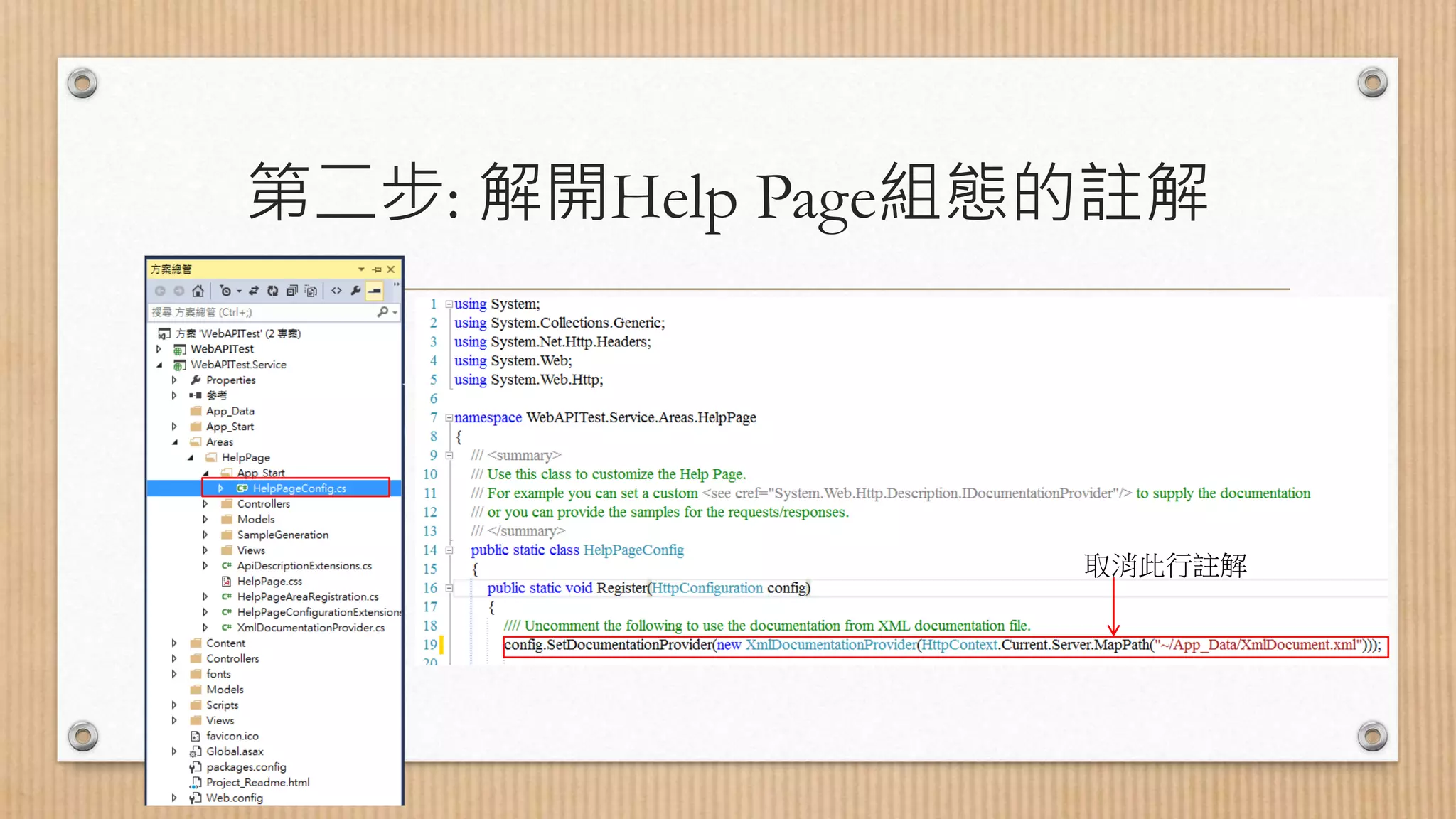Viewport: 1456px width, 819px height.
Task: Click the Collapse All icon
Action: click(291, 291)
